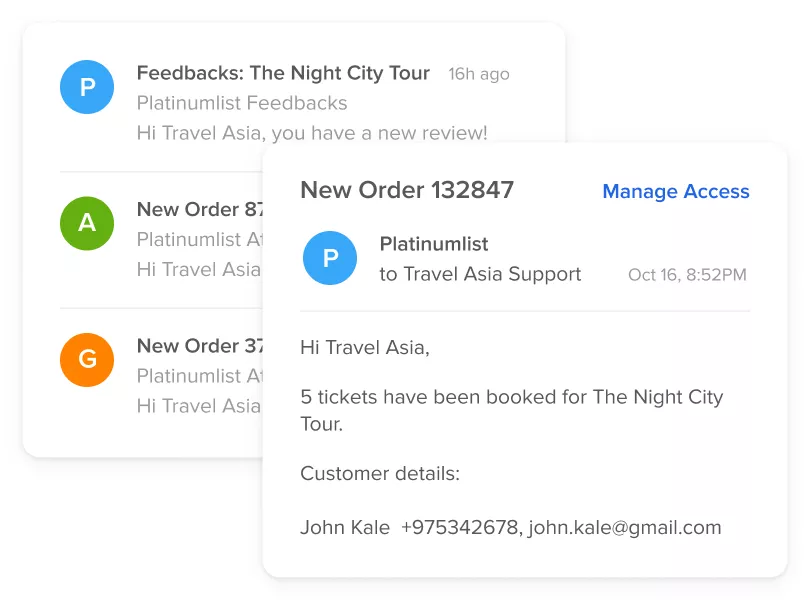Click the +975342678 phone number
Image resolution: width=810 pixels, height=600 pixels.
[459, 528]
